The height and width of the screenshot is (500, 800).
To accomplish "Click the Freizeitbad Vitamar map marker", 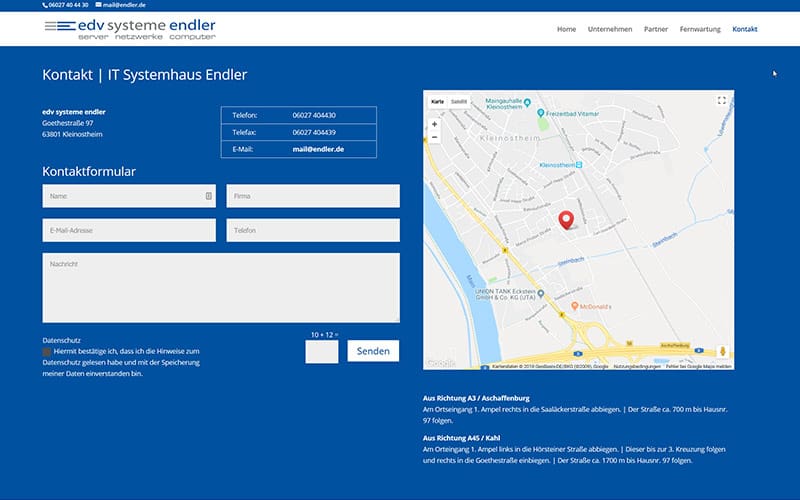I will pyautogui.click(x=540, y=113).
